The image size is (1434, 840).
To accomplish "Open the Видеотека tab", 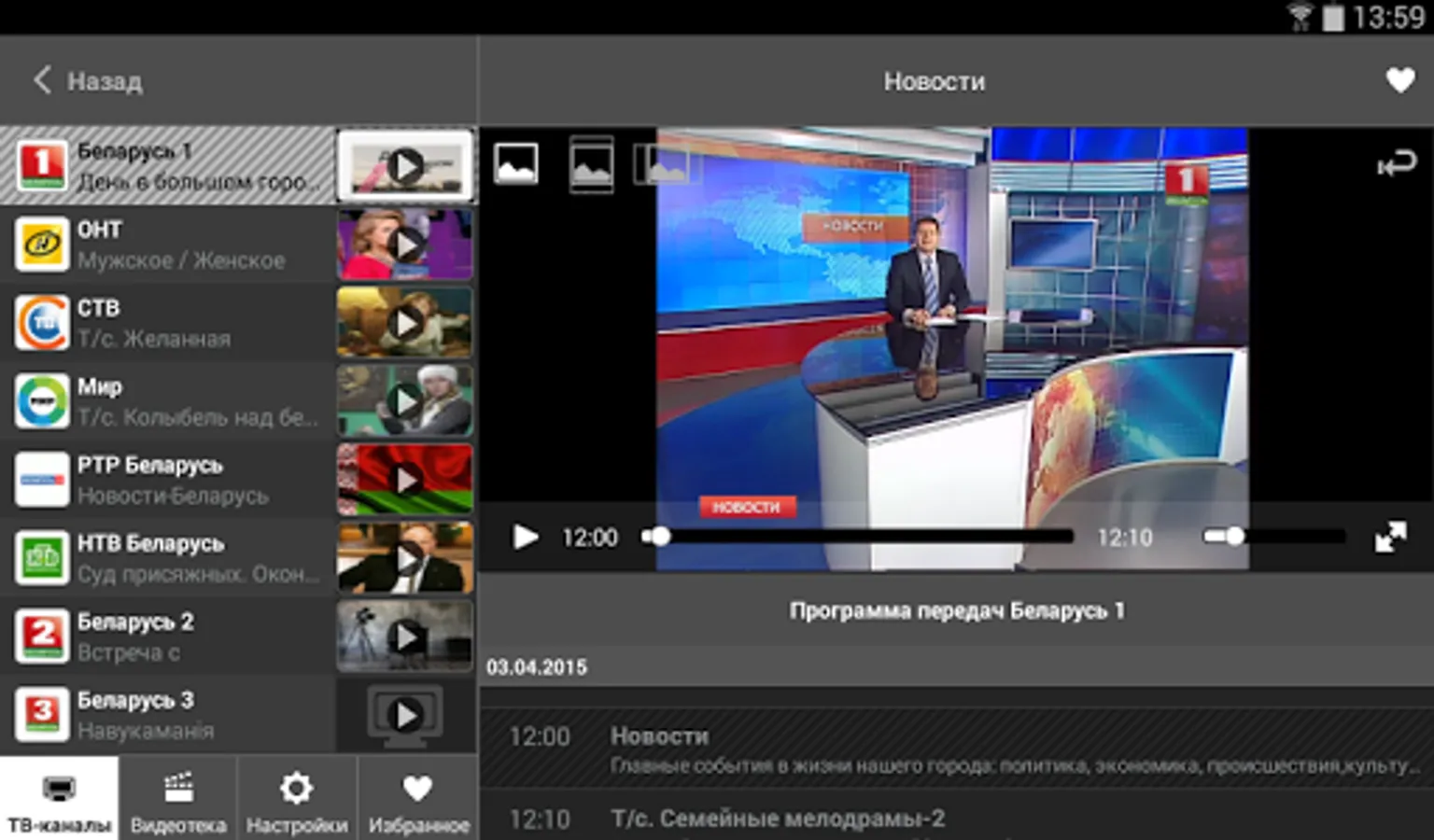I will click(178, 799).
